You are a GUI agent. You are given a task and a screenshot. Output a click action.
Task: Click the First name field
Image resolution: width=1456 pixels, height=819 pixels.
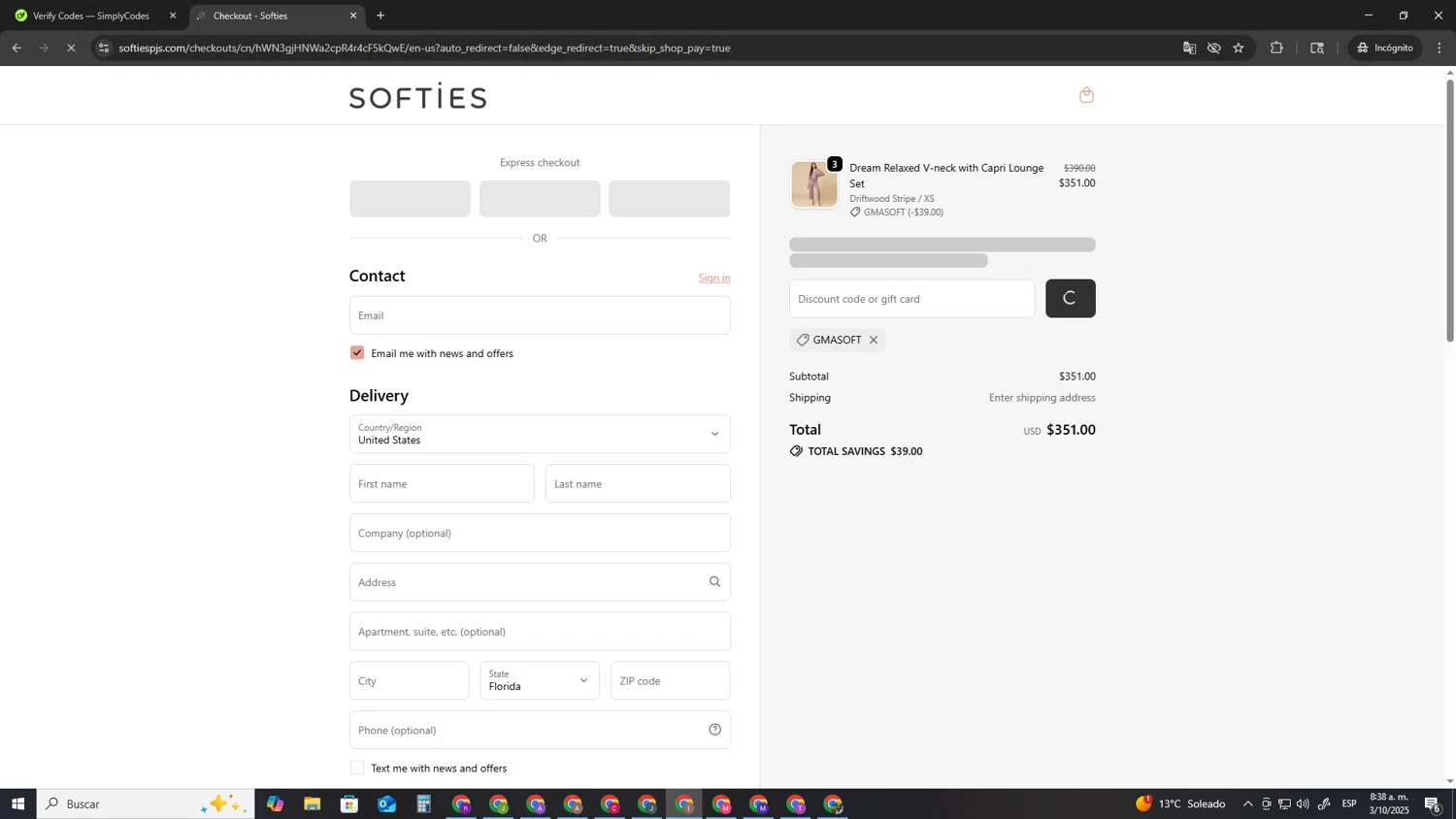[442, 483]
